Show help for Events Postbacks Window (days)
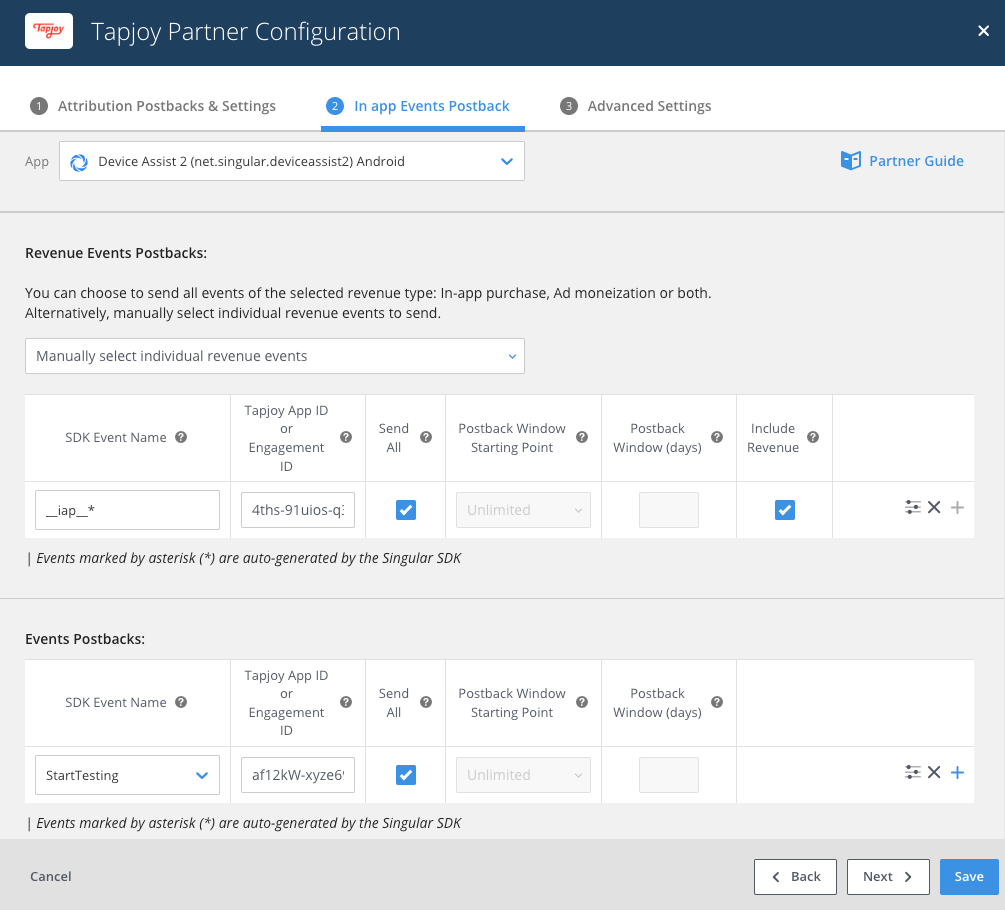This screenshot has height=910, width=1005. pos(717,702)
